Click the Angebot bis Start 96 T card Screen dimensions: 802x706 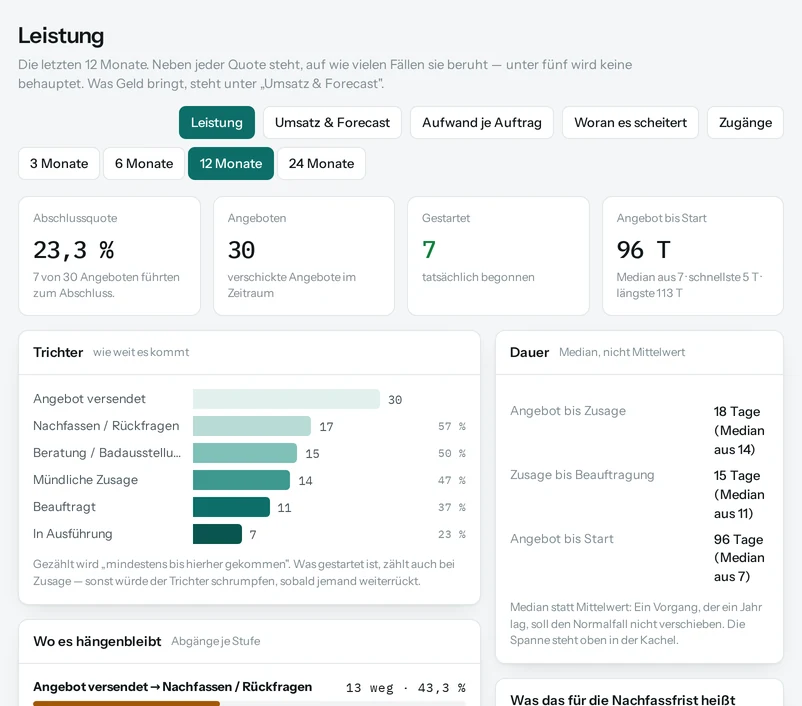[693, 256]
